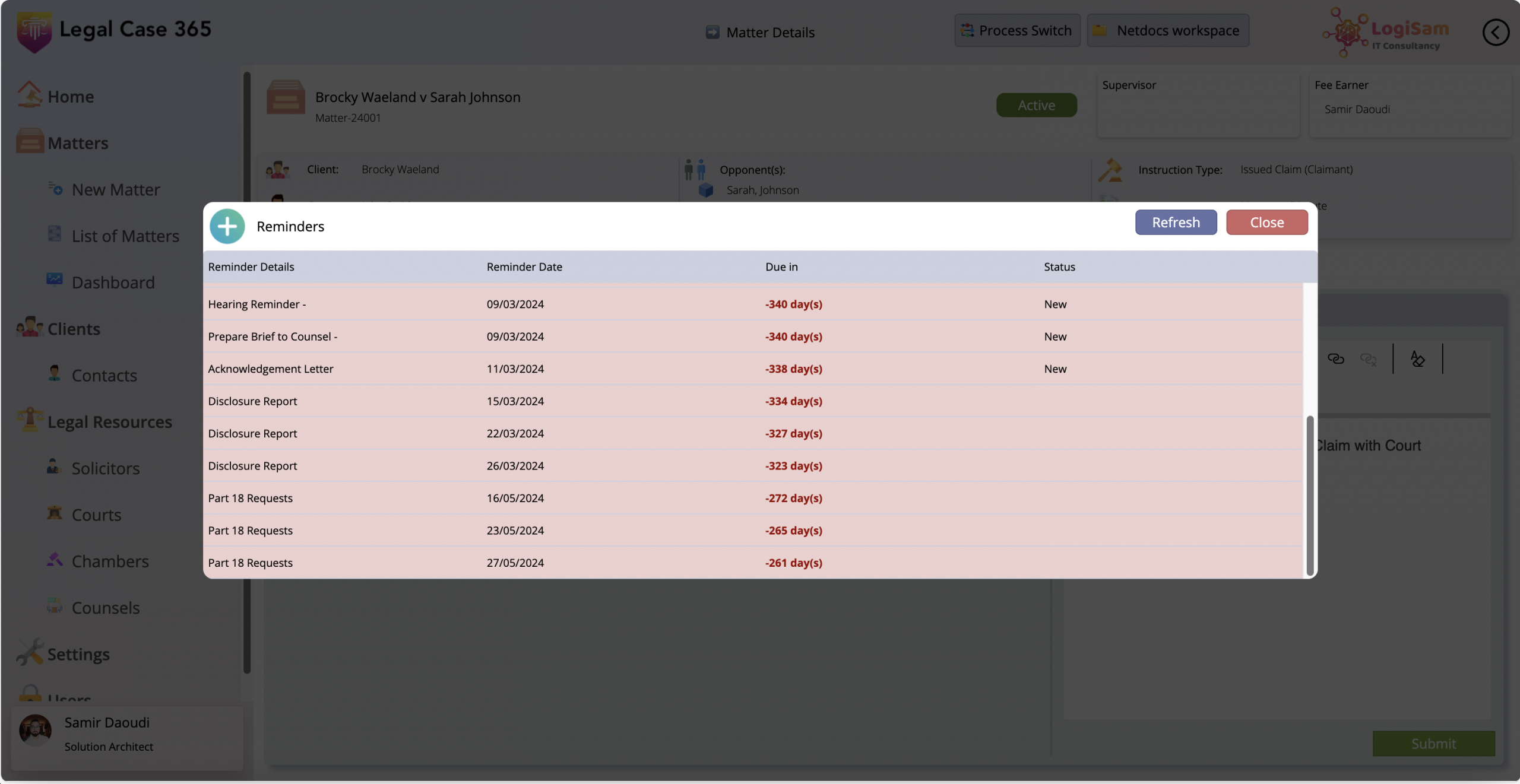Open the Home sidebar item

(70, 97)
